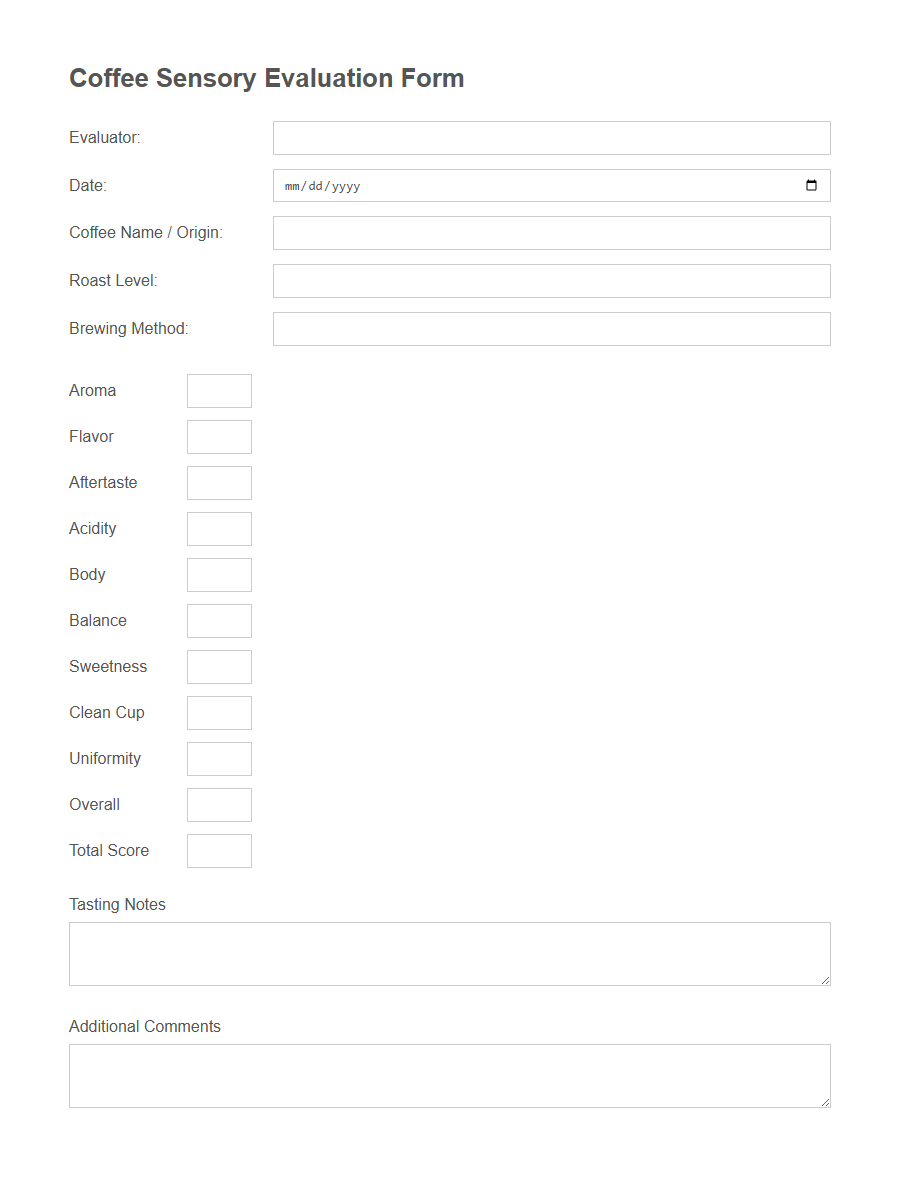This screenshot has height=1204, width=900.
Task: Select the Flavor score input
Action: tap(218, 436)
